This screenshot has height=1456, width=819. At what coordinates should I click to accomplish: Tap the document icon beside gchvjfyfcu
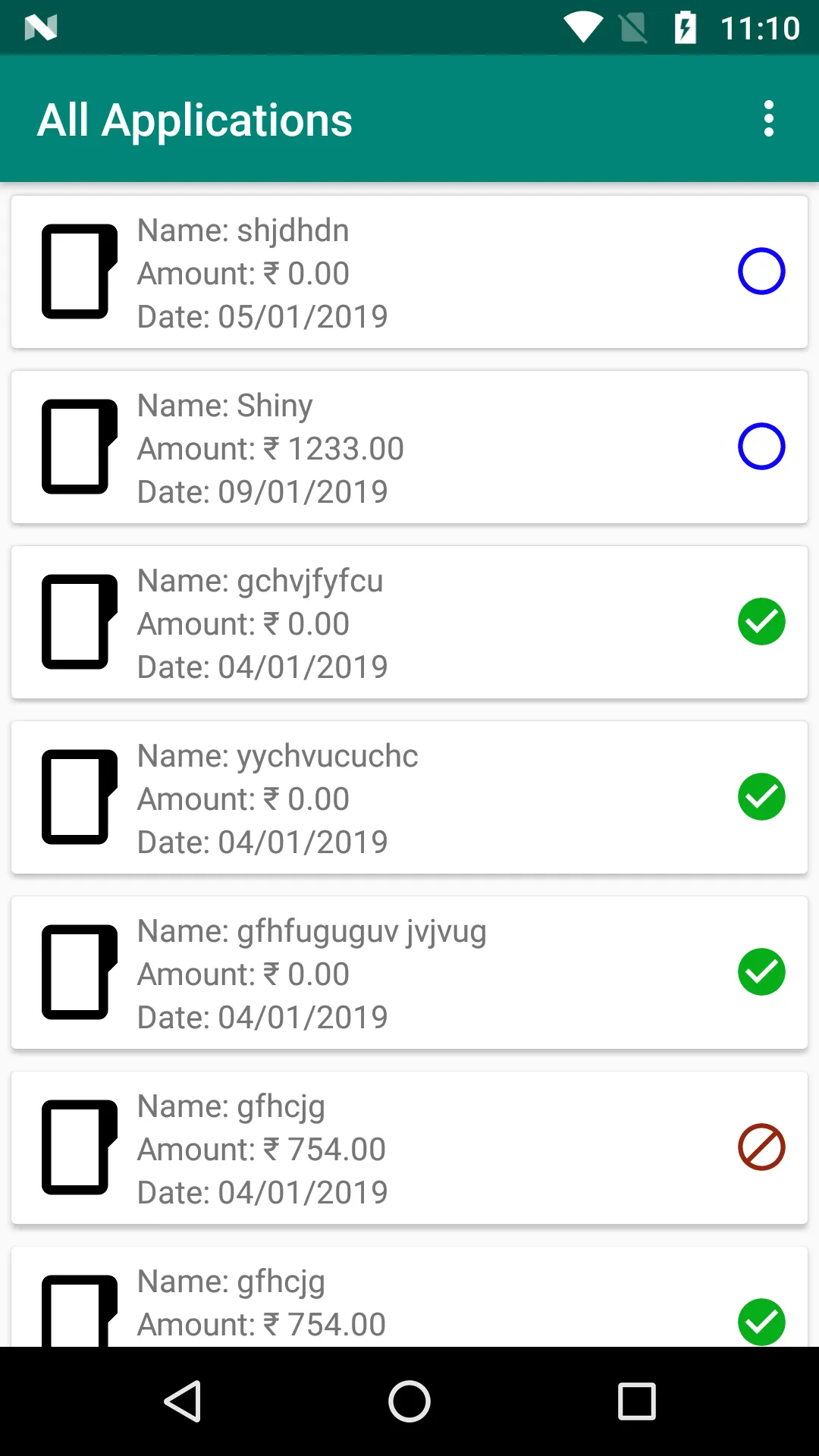tap(79, 622)
